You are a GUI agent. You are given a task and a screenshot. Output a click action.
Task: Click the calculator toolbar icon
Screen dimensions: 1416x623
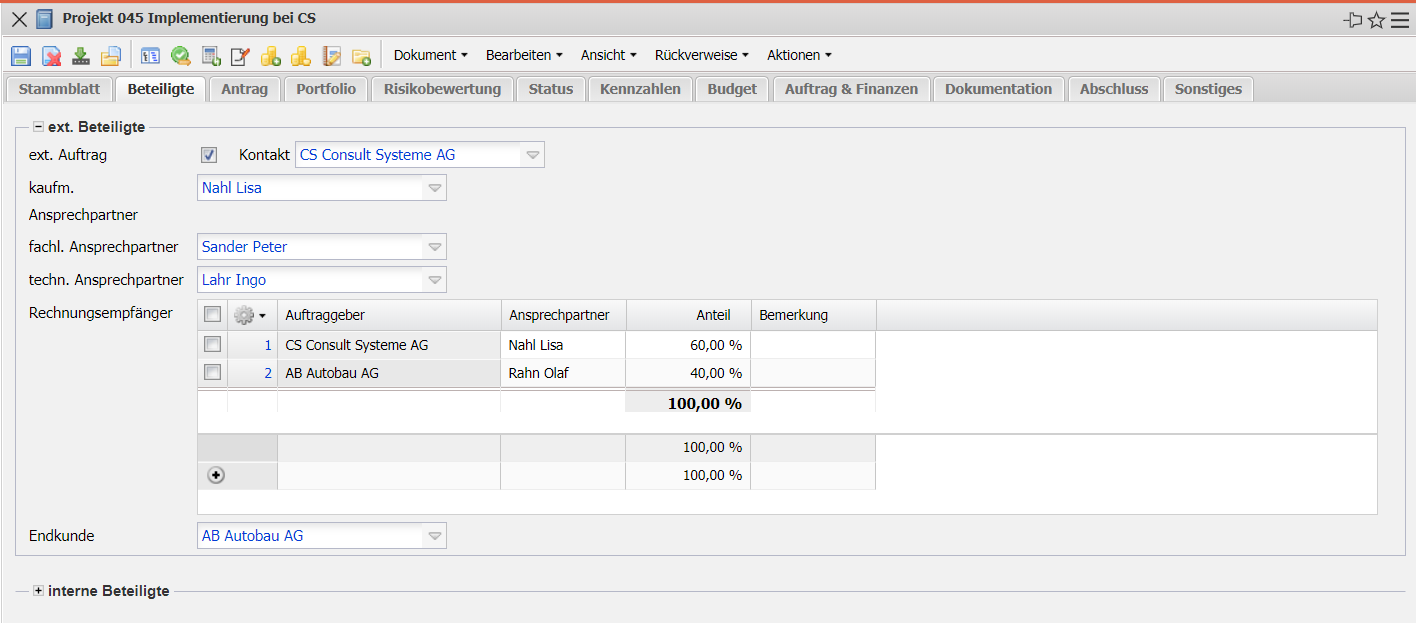[x=211, y=56]
